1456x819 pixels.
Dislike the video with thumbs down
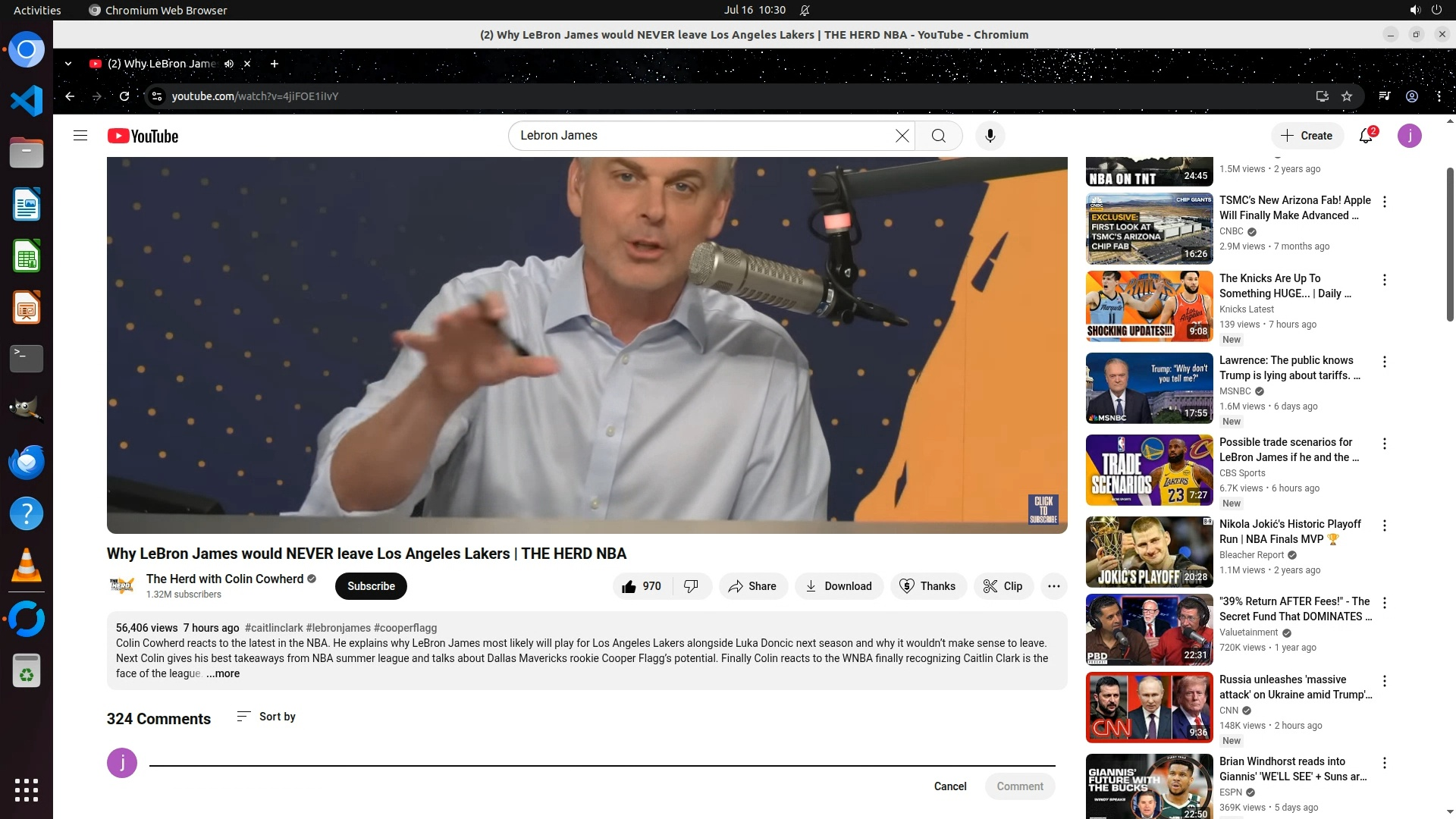click(x=691, y=586)
